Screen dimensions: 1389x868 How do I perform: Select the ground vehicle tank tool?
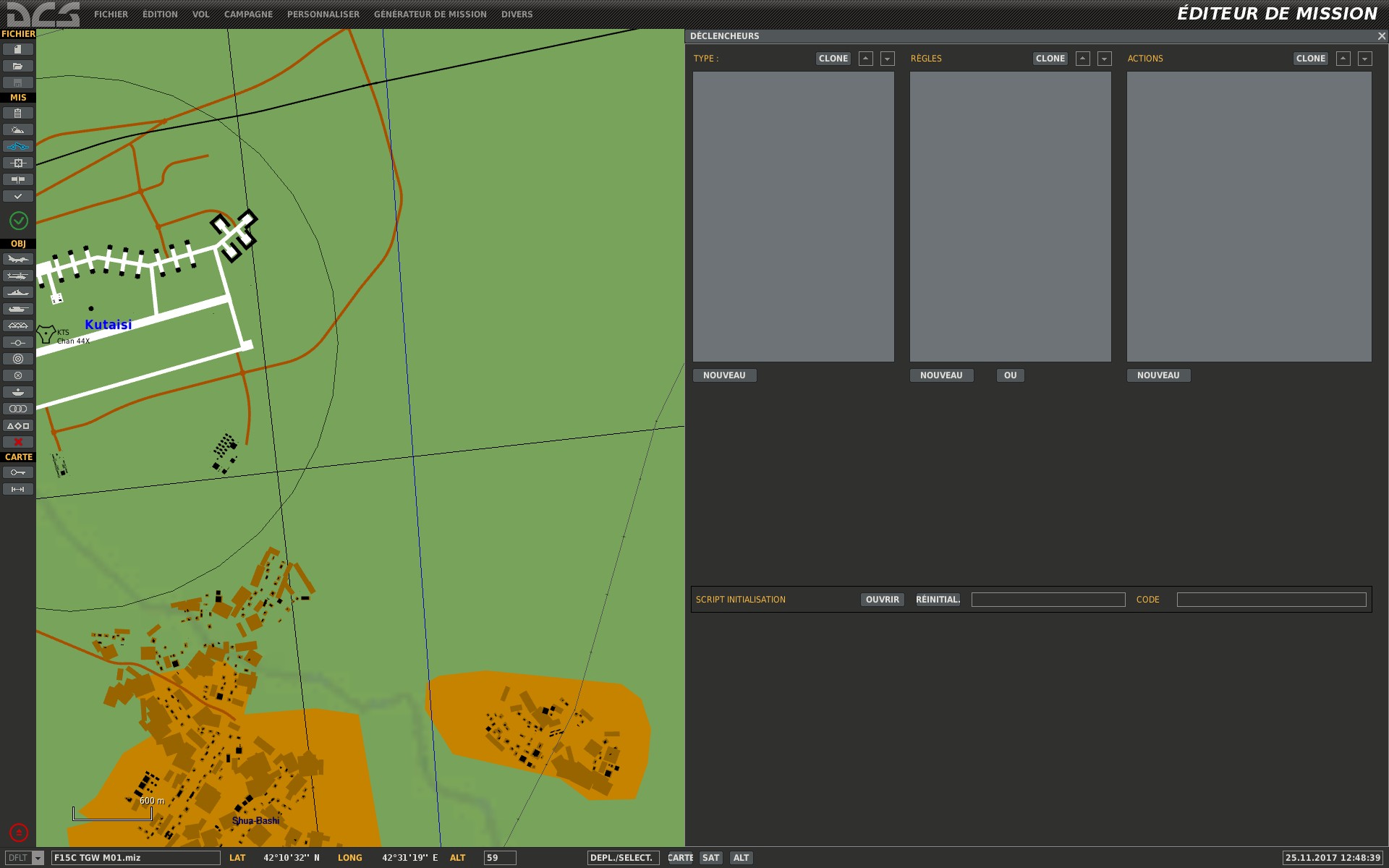[x=18, y=309]
